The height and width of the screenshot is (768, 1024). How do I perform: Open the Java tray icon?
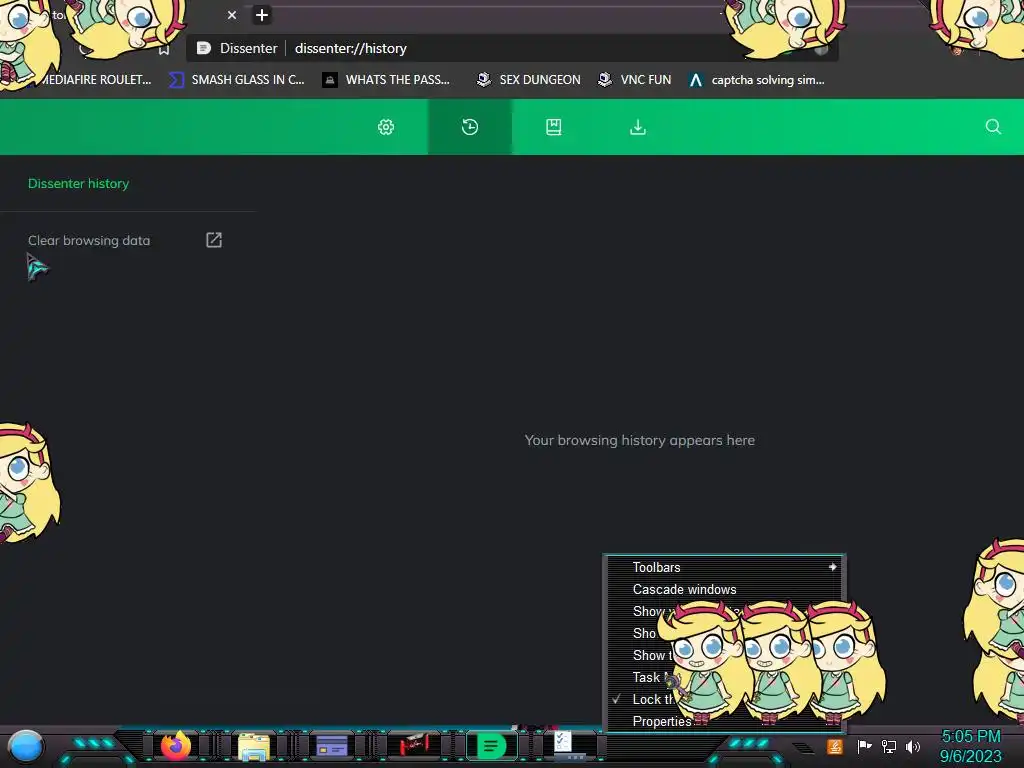[x=835, y=746]
